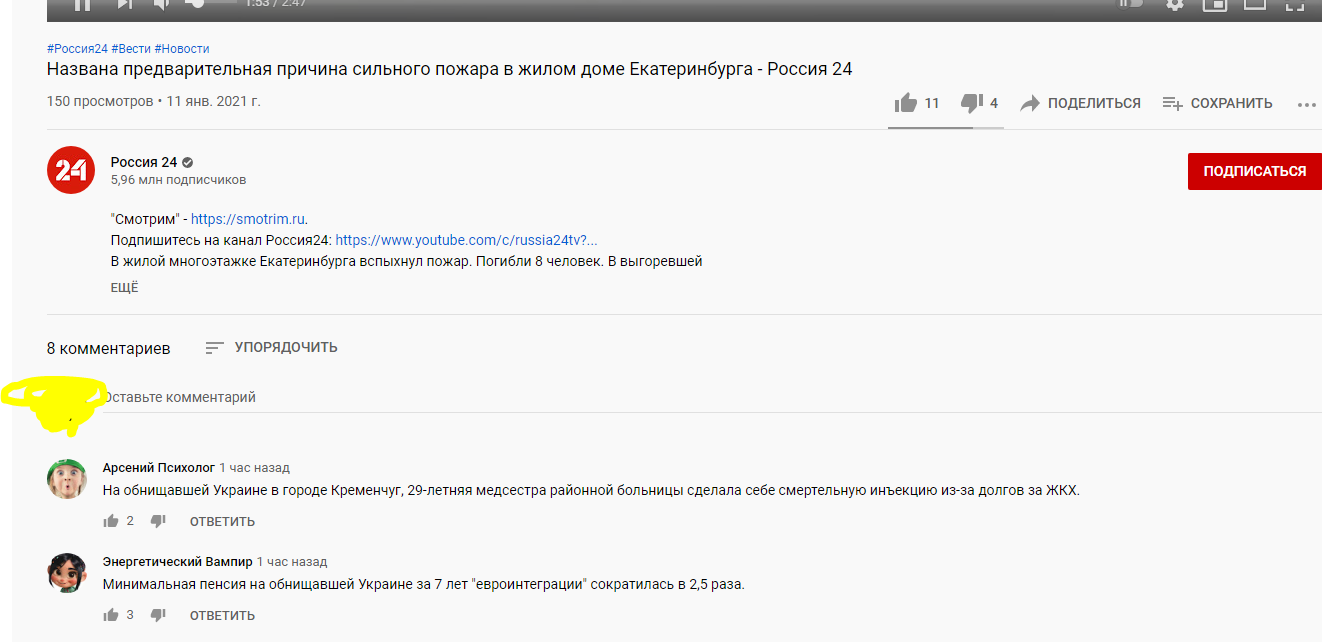The height and width of the screenshot is (642, 1322).
Task: Enter fullscreen mode
Action: point(1293,6)
